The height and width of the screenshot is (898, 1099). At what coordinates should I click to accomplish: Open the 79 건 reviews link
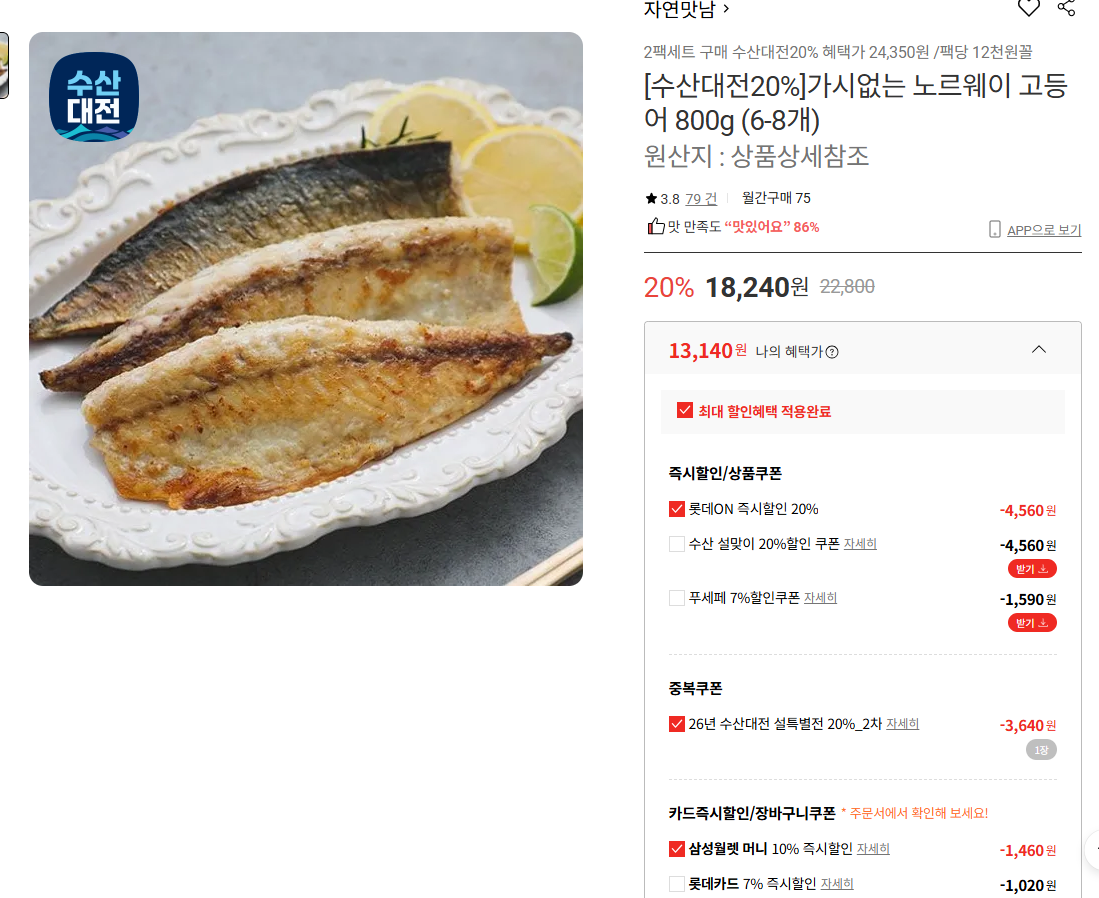[x=701, y=199]
